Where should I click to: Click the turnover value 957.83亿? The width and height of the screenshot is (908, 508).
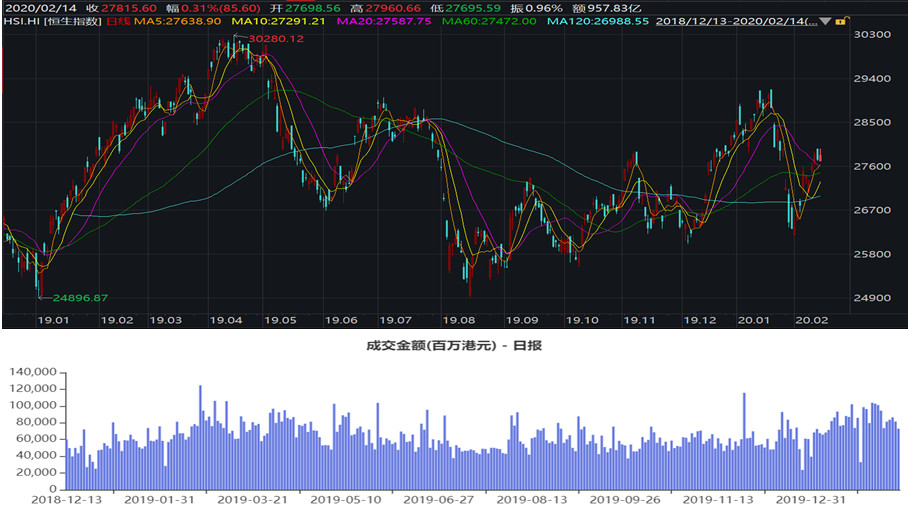614,8
